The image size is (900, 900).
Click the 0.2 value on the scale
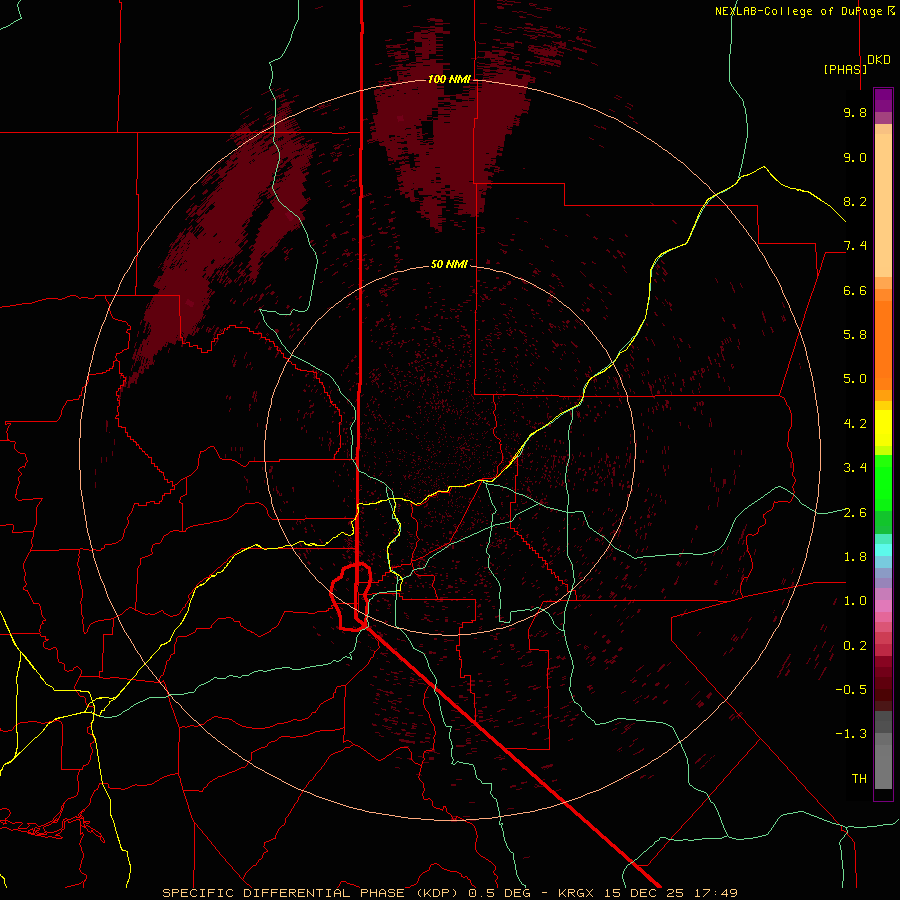855,645
